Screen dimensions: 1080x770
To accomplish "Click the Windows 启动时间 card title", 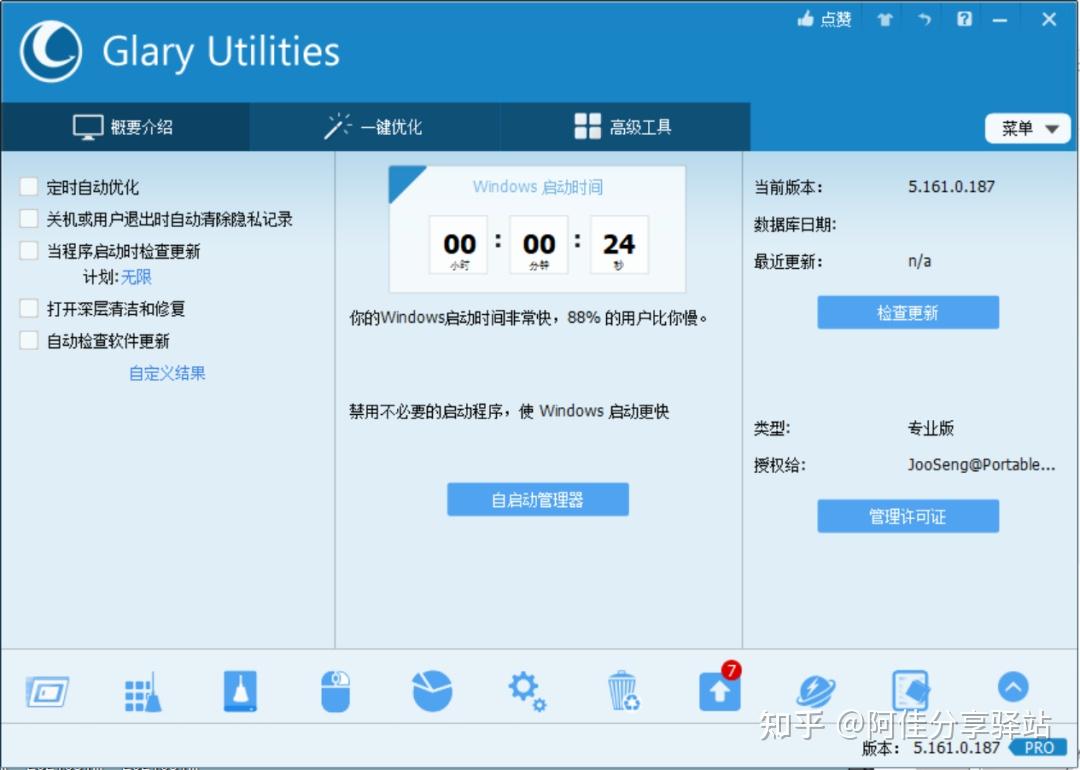I will coord(538,187).
